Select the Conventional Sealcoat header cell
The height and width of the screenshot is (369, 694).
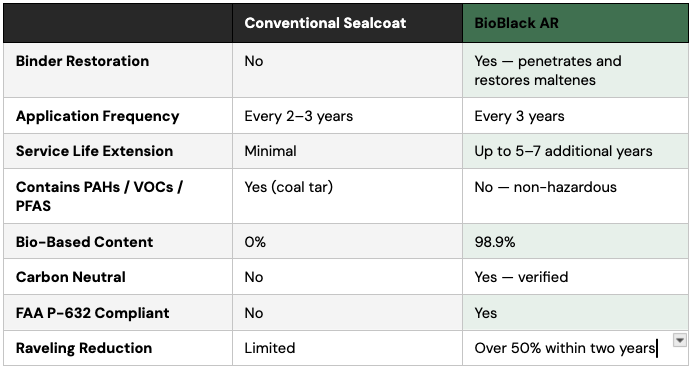pos(347,23)
